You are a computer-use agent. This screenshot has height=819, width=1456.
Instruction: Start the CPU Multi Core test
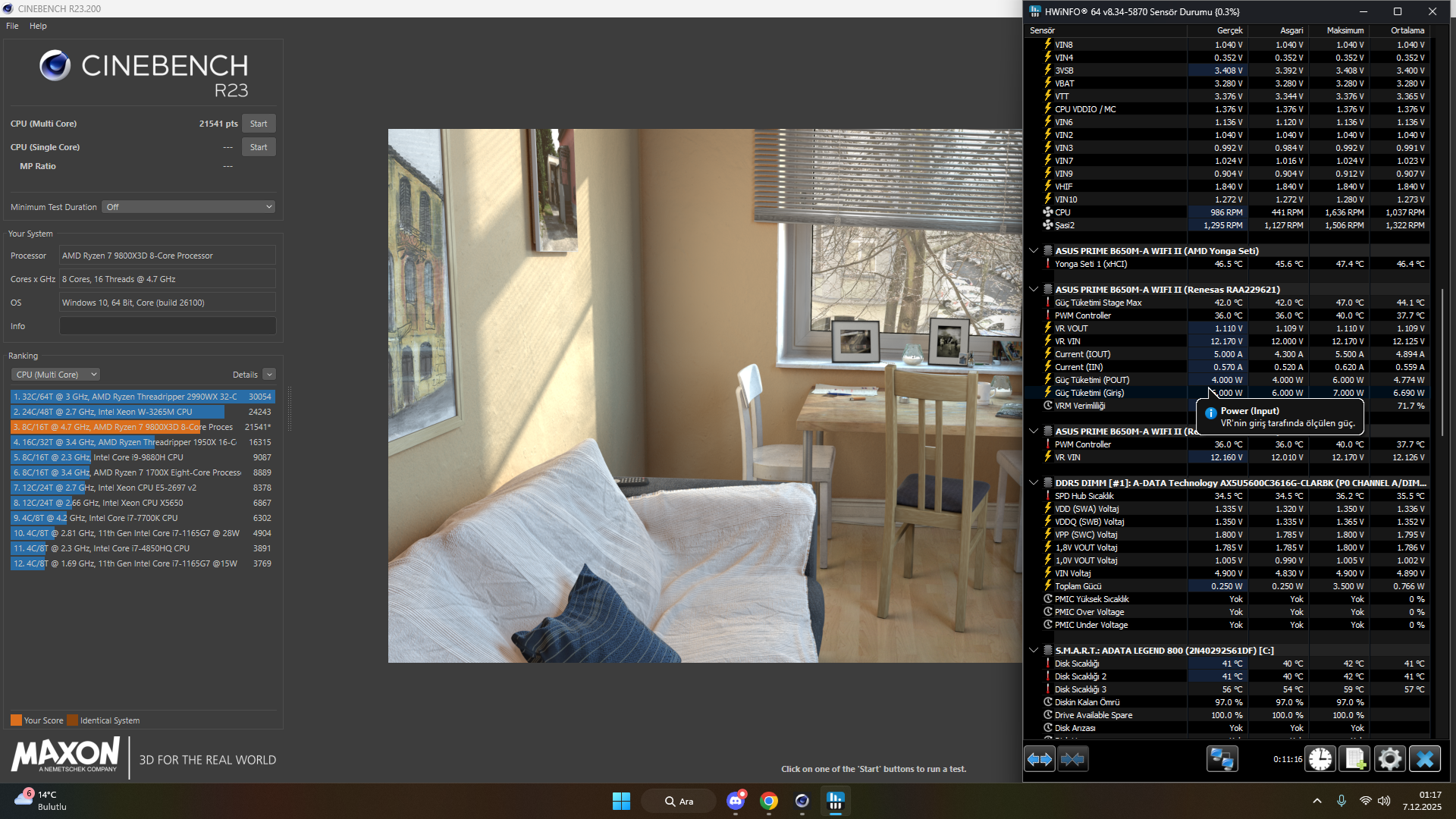259,124
